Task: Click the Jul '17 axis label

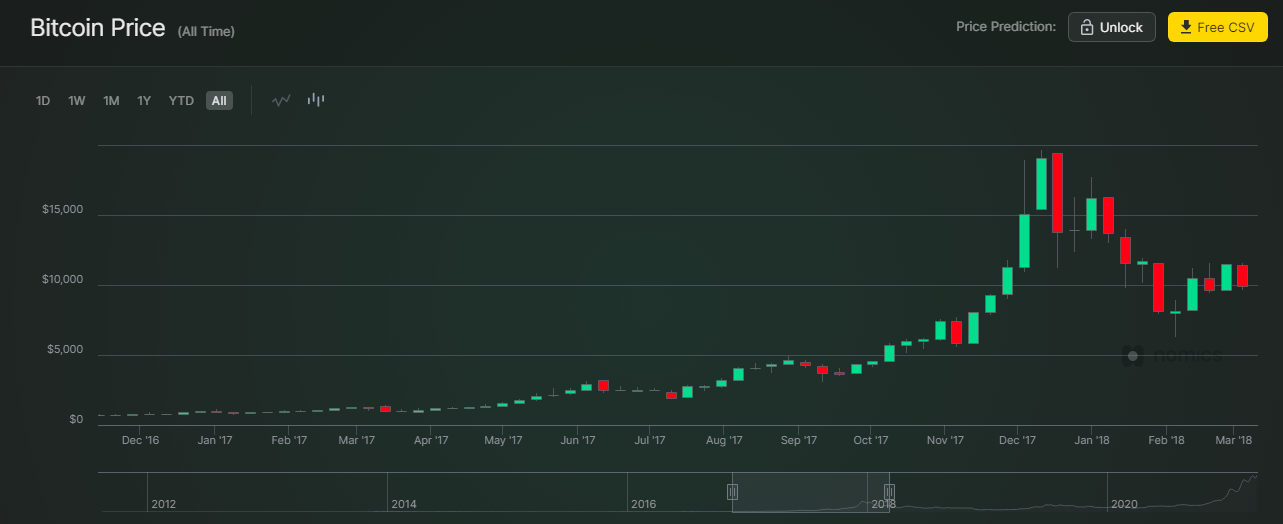Action: [650, 440]
